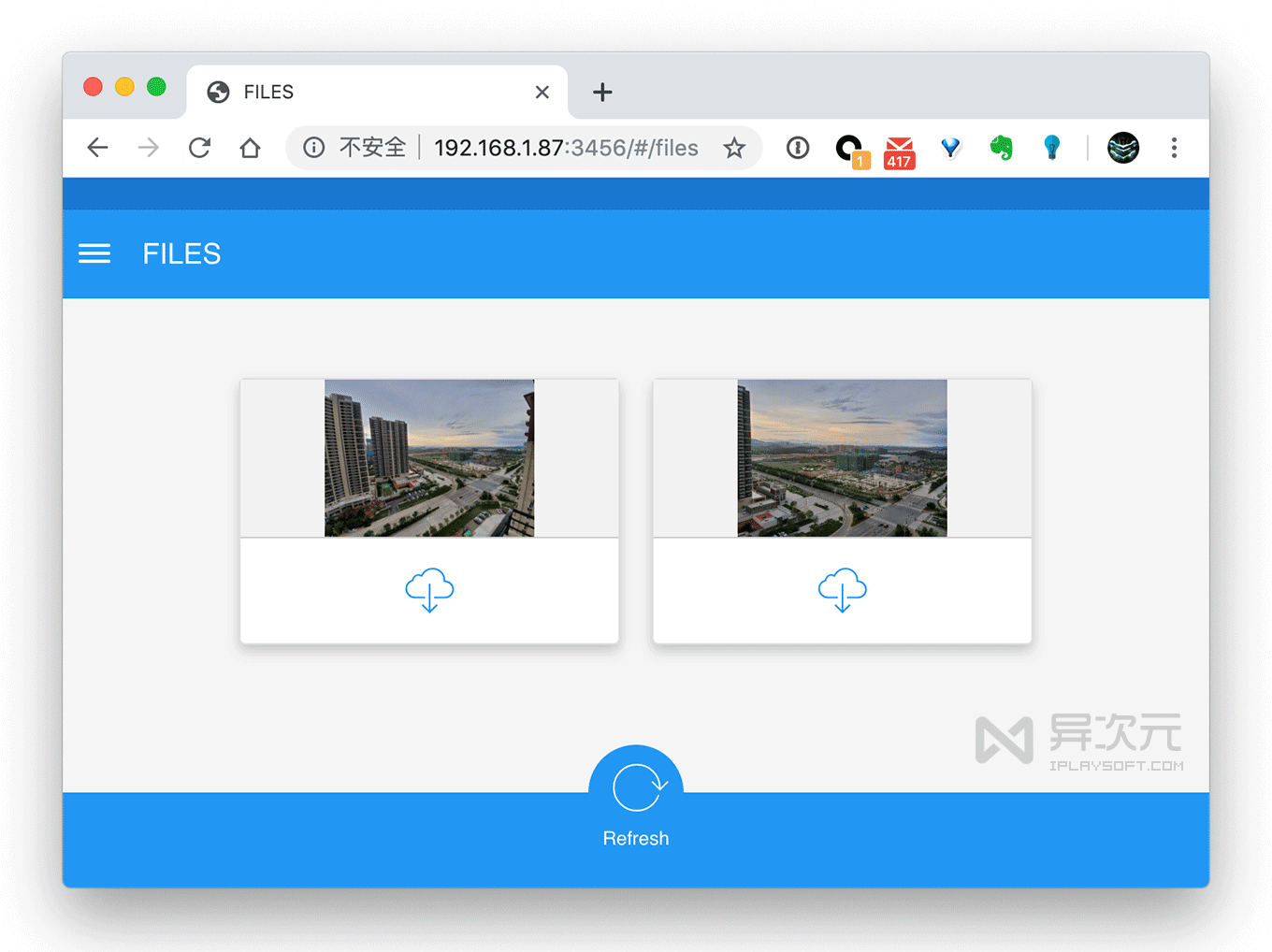Open the Chrome three-dot menu
This screenshot has height=952, width=1272.
pyautogui.click(x=1174, y=148)
